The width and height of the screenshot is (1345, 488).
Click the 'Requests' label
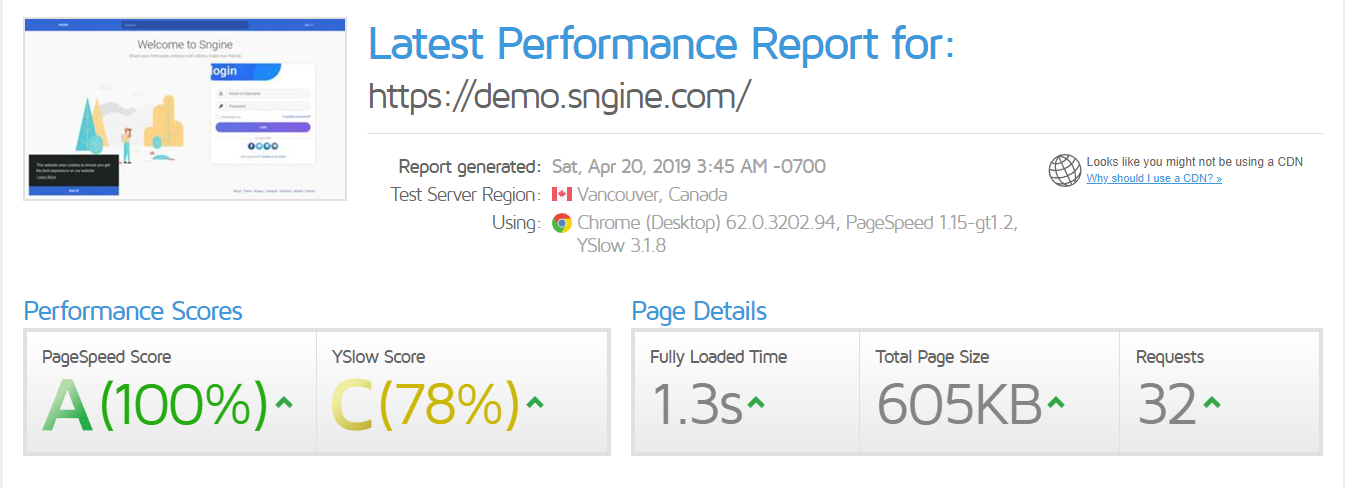coord(1170,357)
